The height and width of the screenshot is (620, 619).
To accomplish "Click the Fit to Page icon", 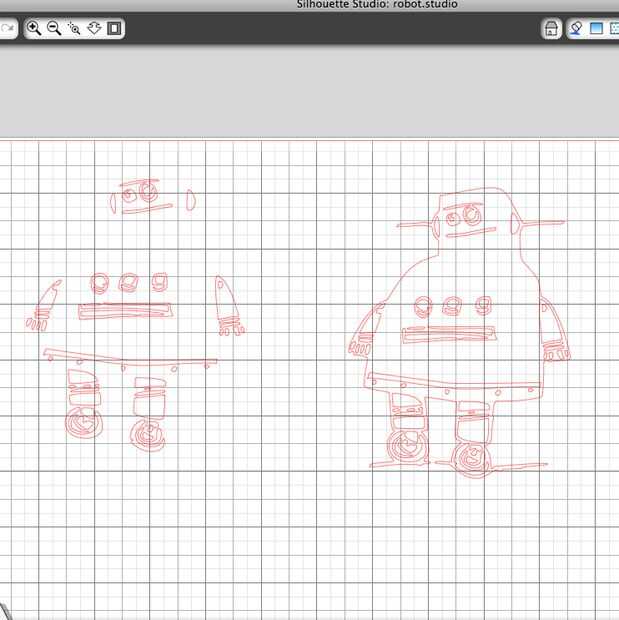I will point(114,28).
